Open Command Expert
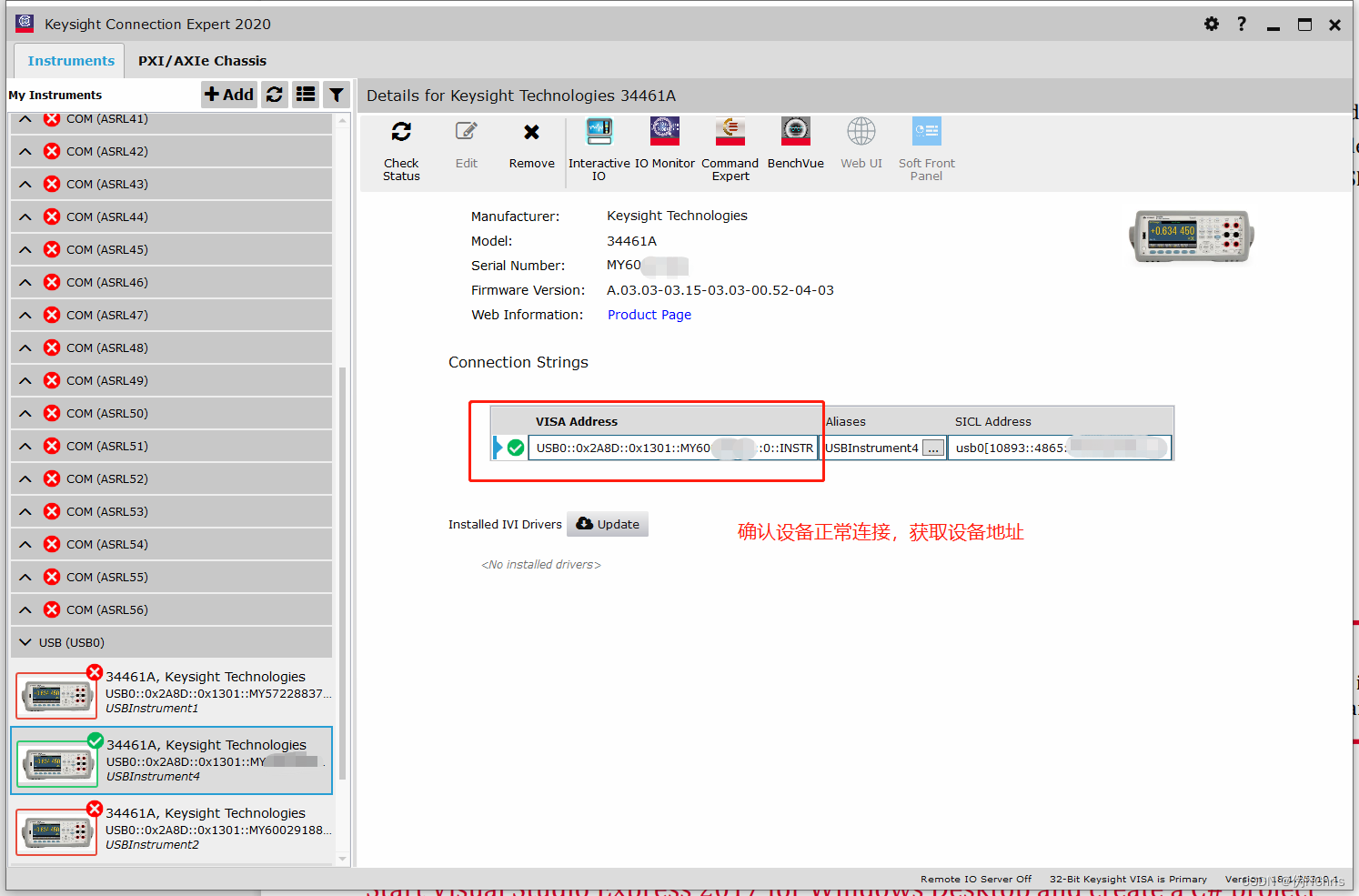 [730, 146]
